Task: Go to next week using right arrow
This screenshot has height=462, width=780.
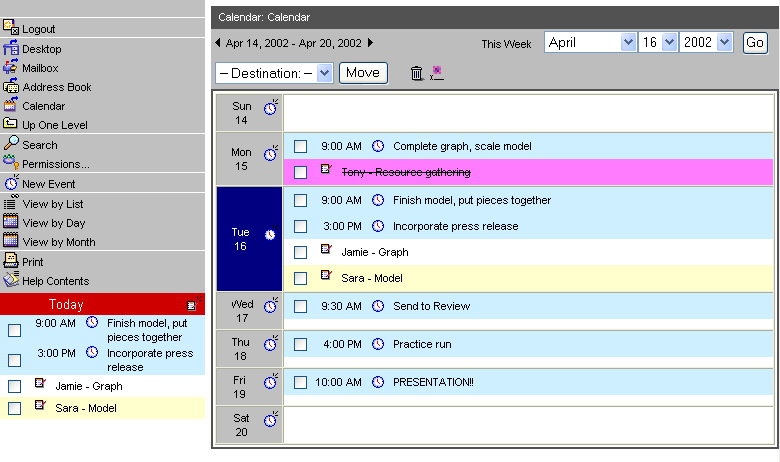Action: click(370, 43)
